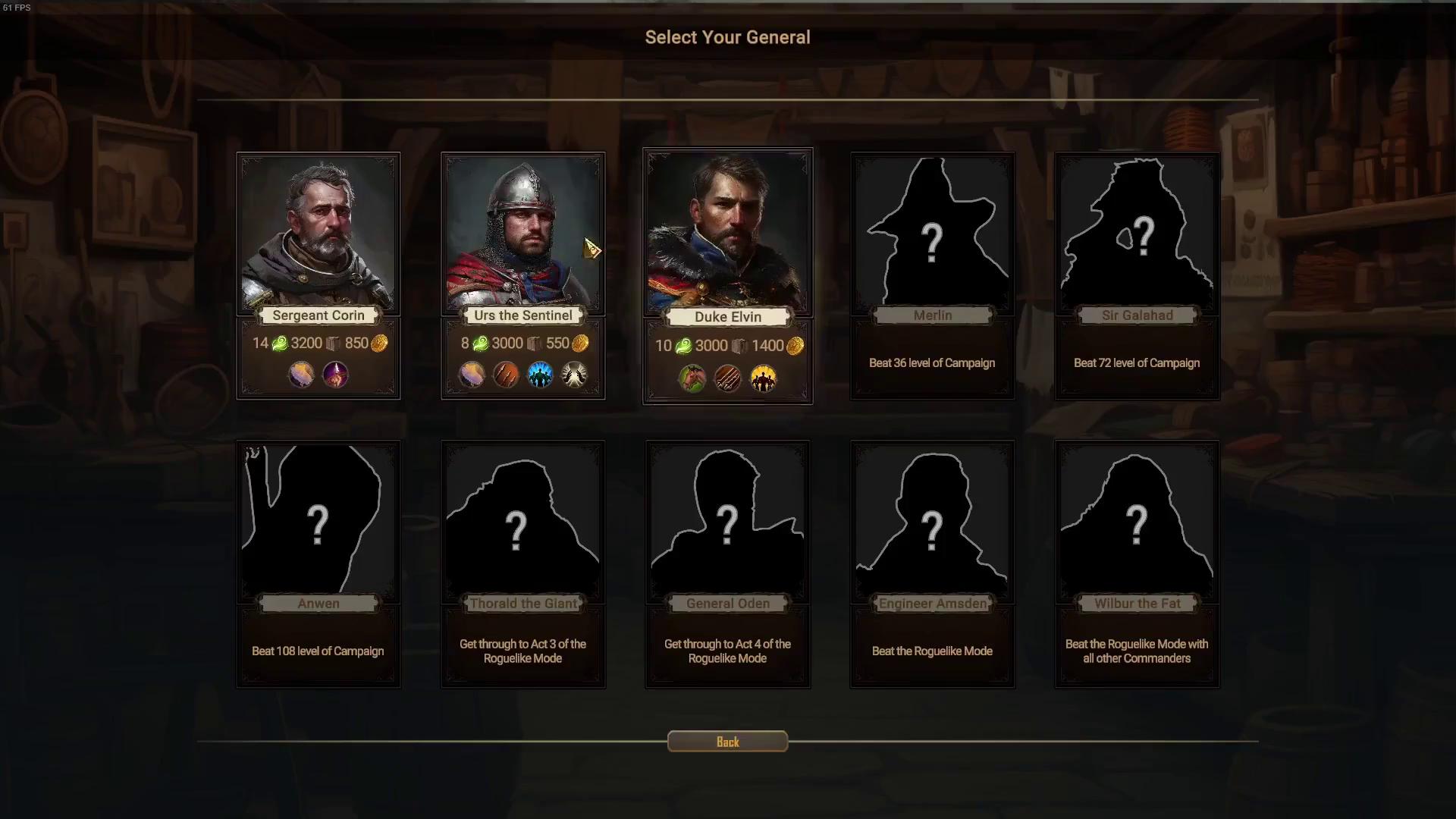Click the Thorald the Giant name label
Viewport: 1456px width, 819px height.
point(523,604)
